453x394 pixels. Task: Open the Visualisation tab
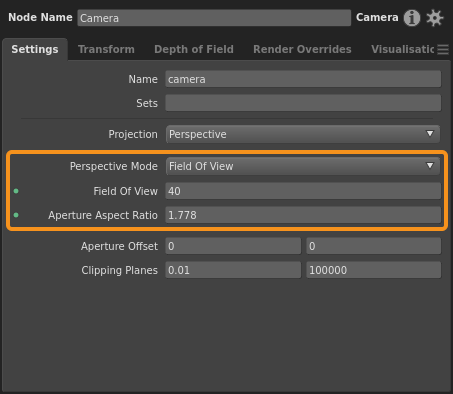[x=402, y=49]
